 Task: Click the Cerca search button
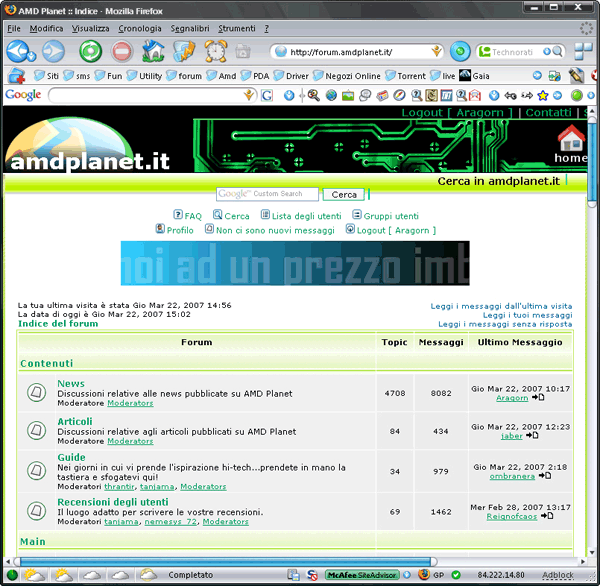[x=344, y=194]
